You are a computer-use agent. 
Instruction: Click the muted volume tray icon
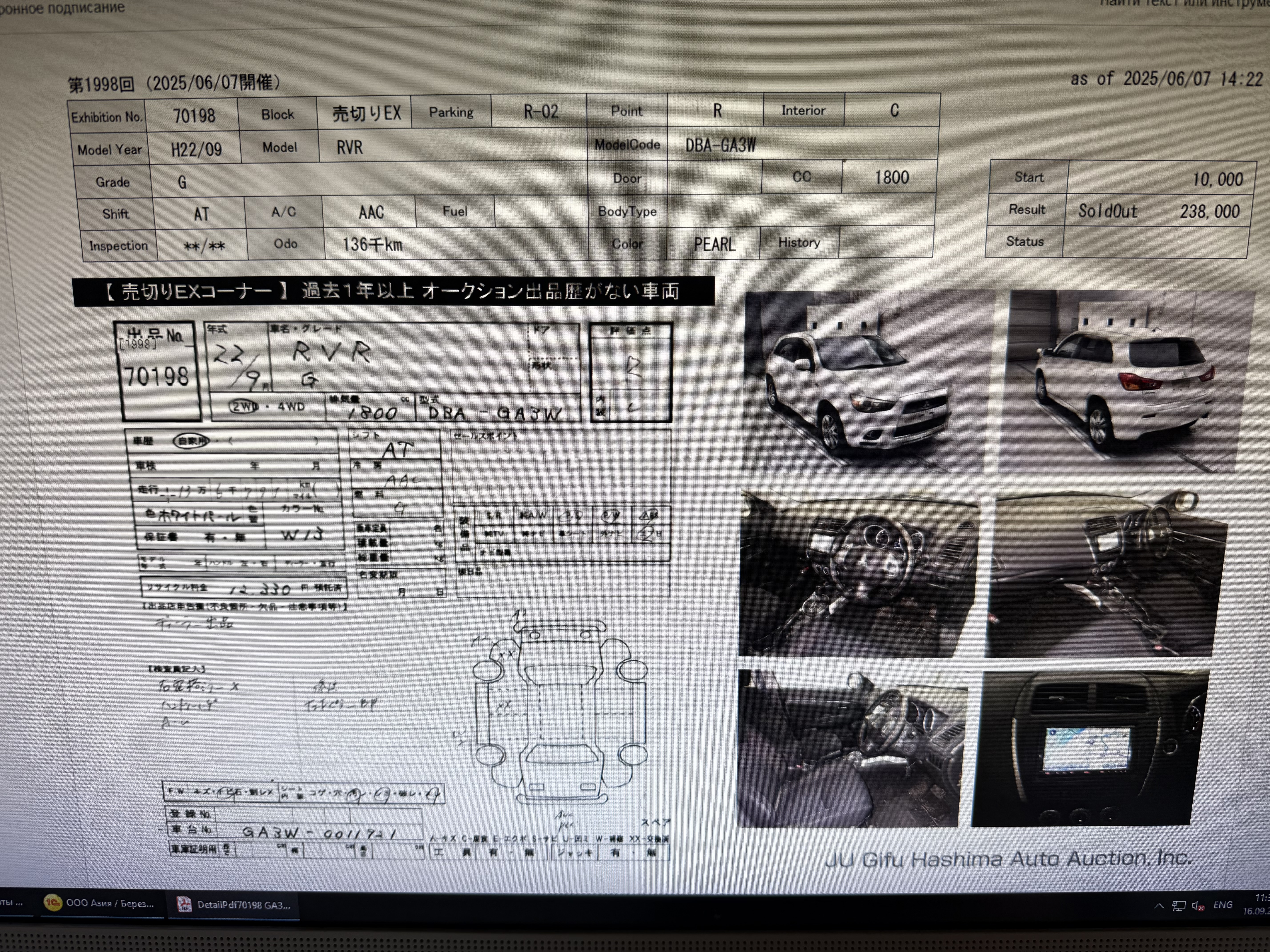click(x=1198, y=906)
